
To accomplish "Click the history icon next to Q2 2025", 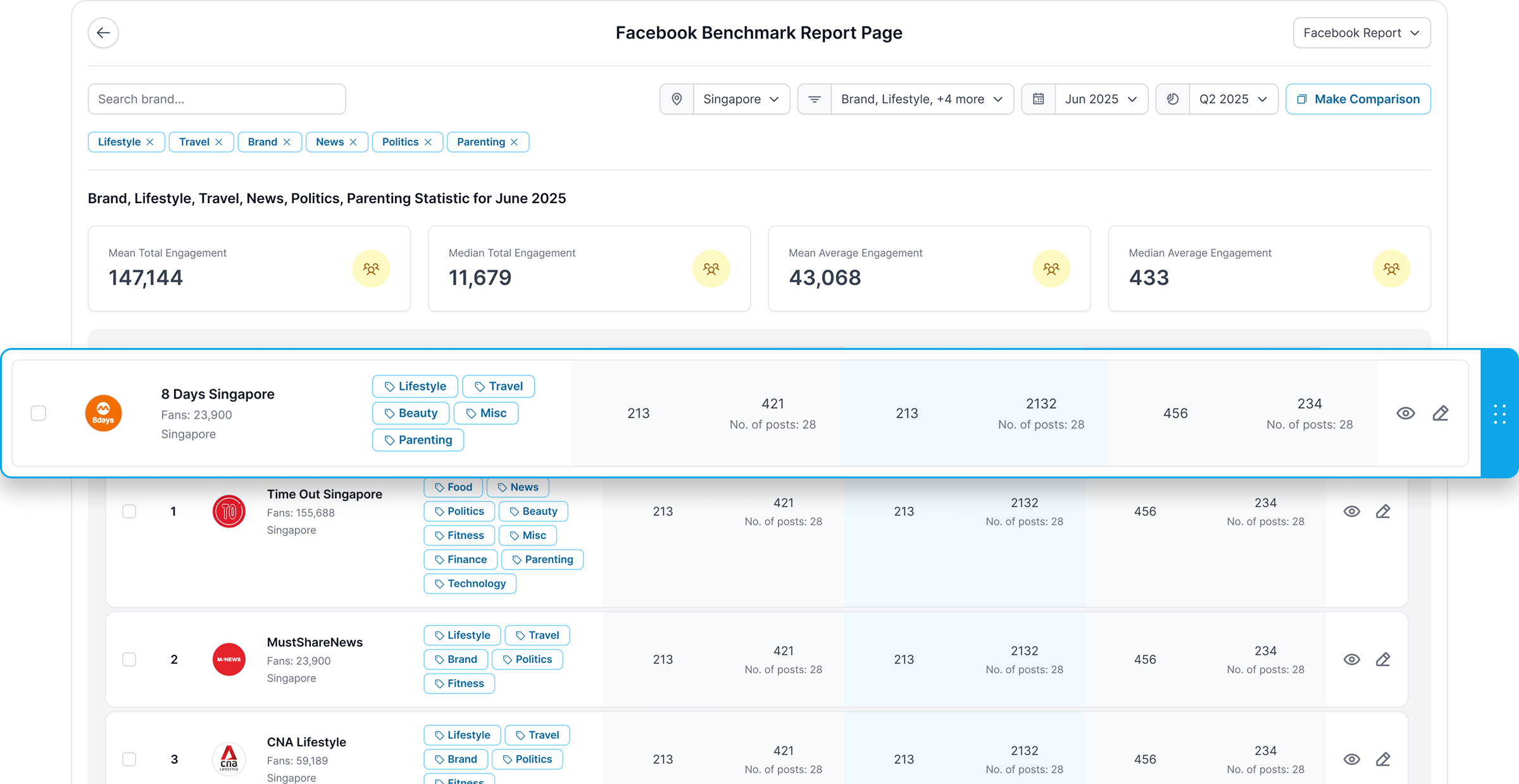I will (1172, 99).
